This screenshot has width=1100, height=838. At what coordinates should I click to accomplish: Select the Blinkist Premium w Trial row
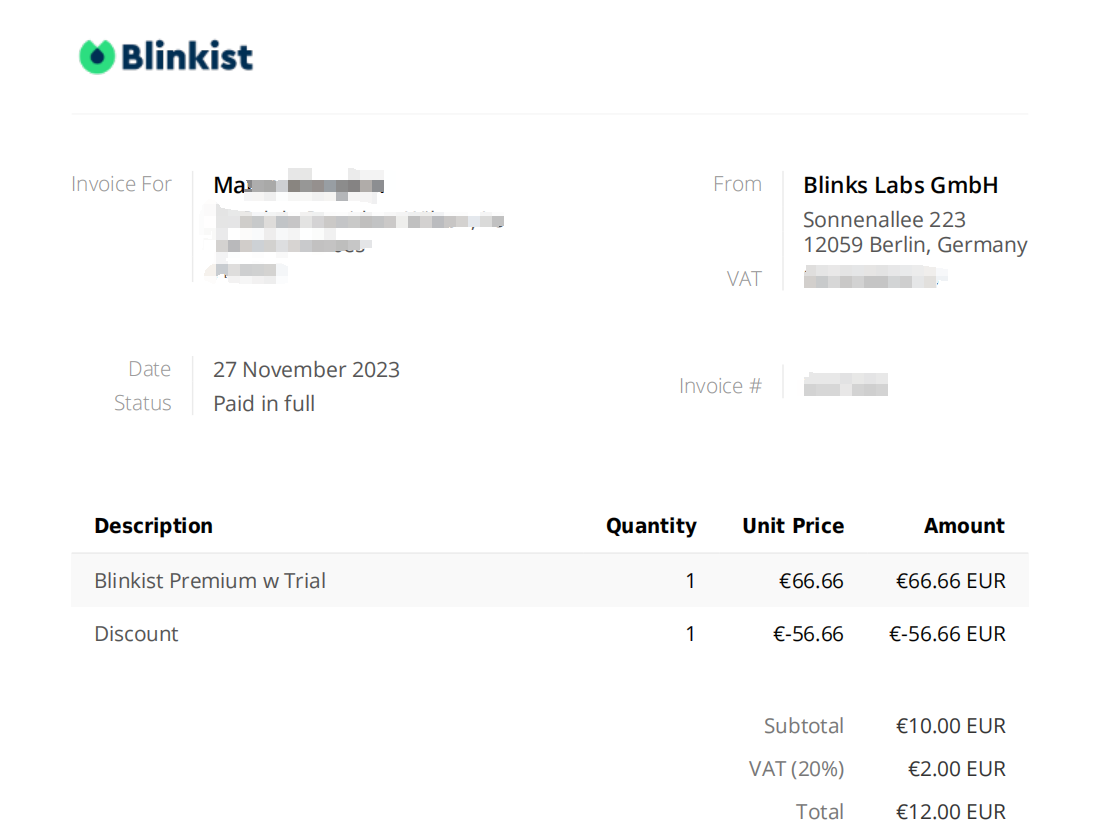click(550, 581)
